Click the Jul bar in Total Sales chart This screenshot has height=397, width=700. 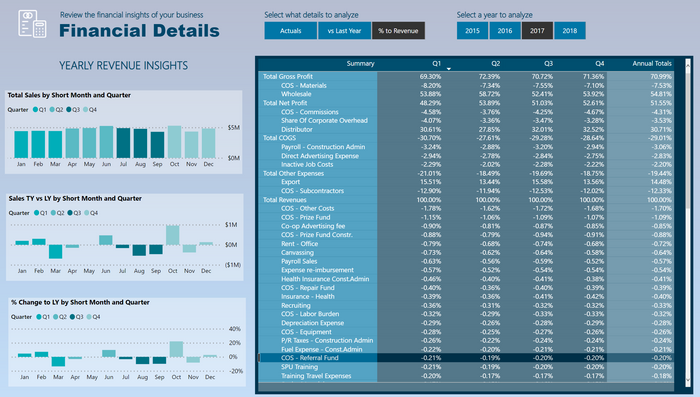point(123,143)
